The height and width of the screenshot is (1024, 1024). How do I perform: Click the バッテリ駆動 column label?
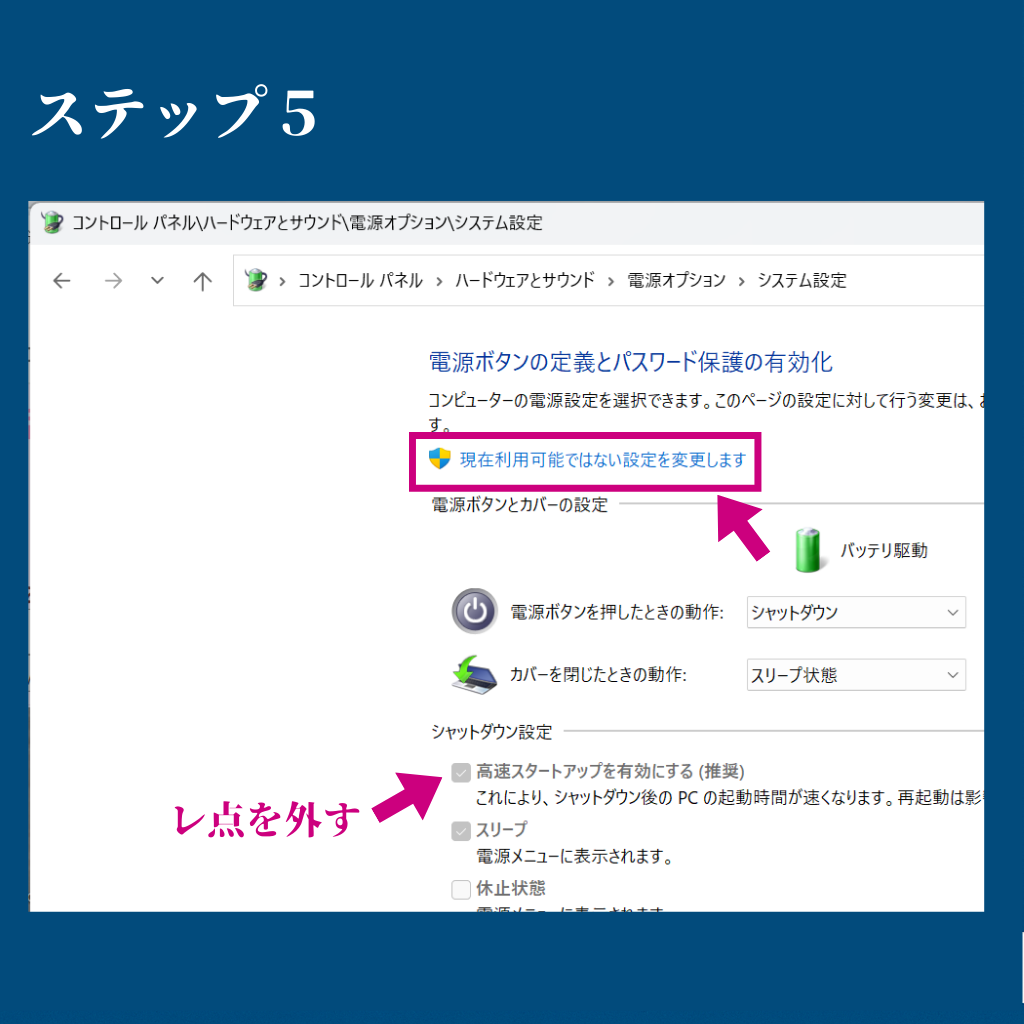pos(884,551)
